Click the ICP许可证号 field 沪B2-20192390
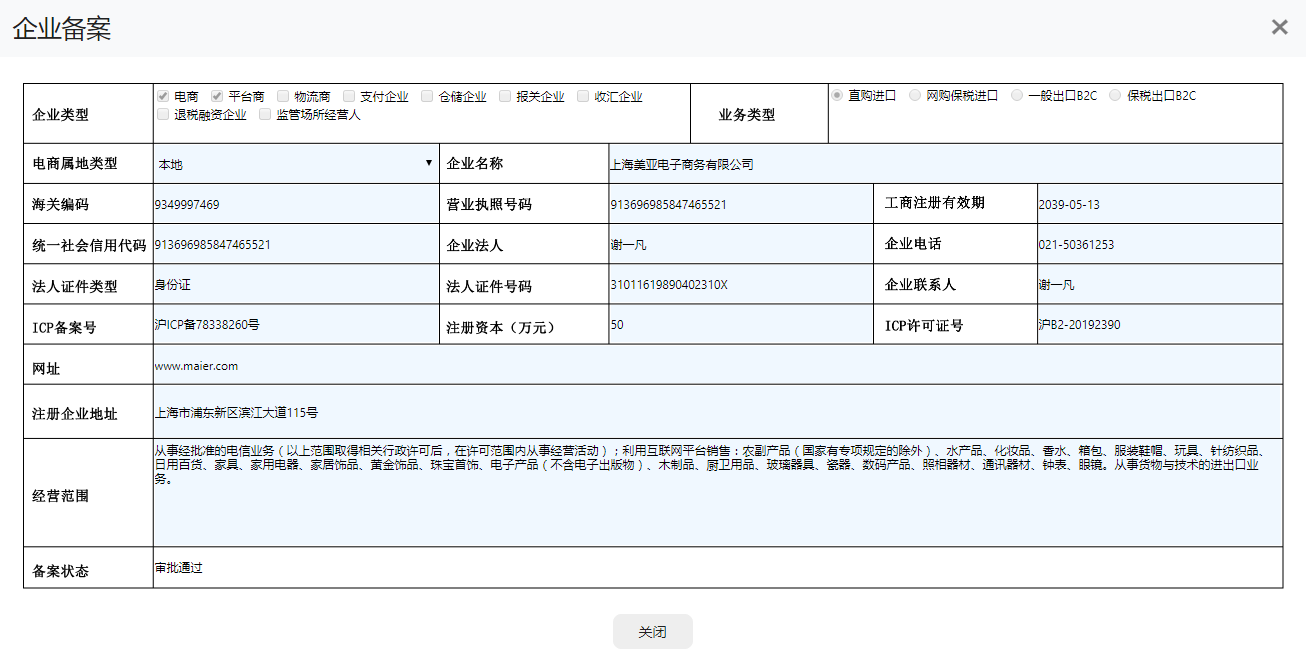 point(1160,325)
